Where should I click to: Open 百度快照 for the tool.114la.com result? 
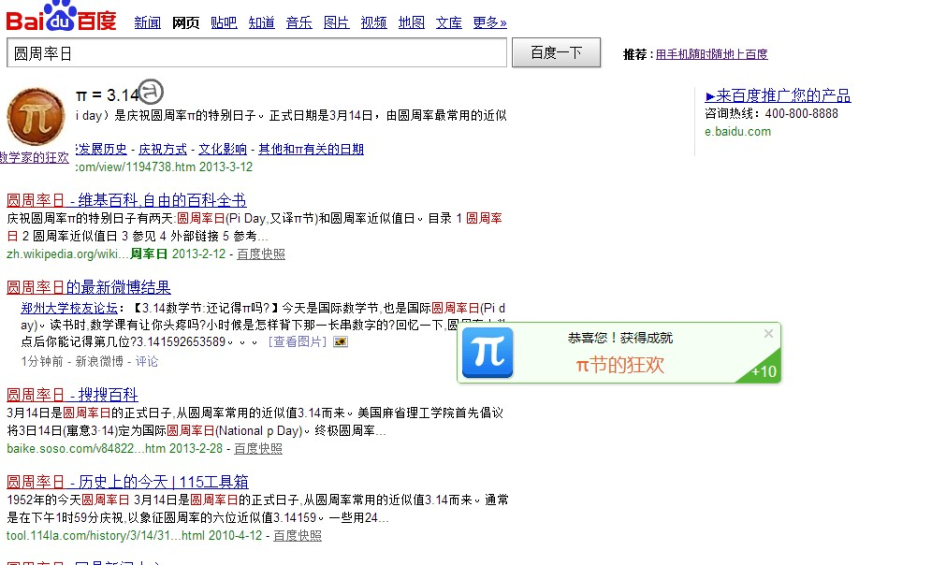coord(297,535)
